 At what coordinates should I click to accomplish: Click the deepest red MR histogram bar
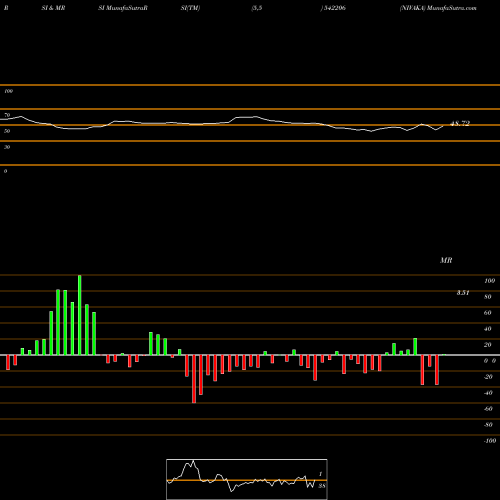pyautogui.click(x=194, y=379)
